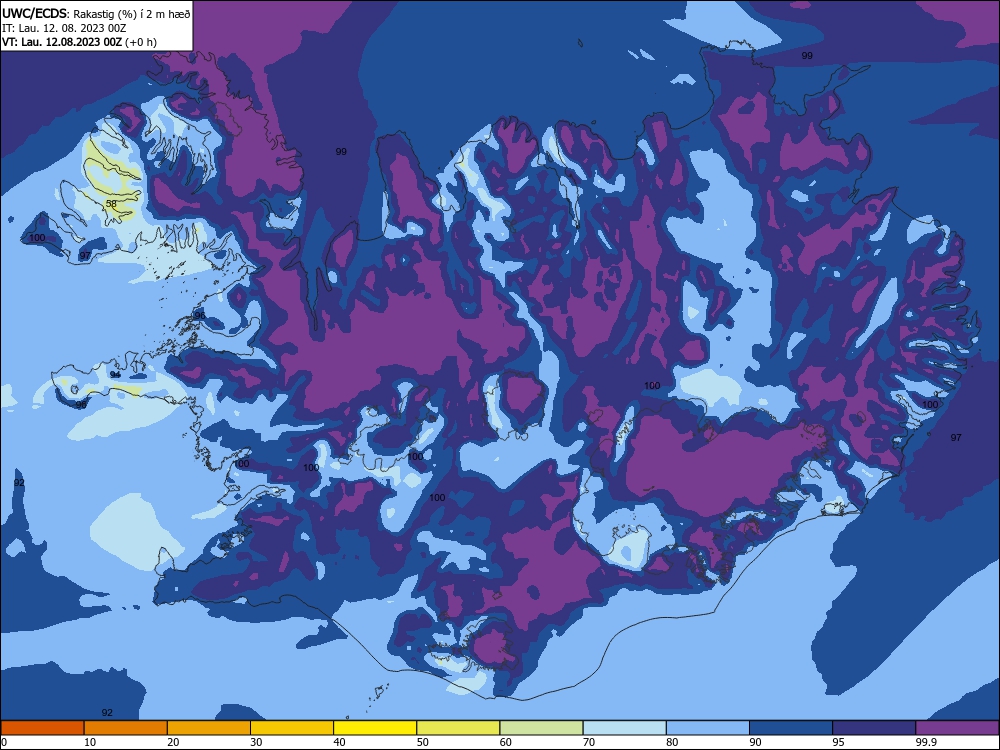
Task: Click the legend tick label '20'
Action: [173, 742]
